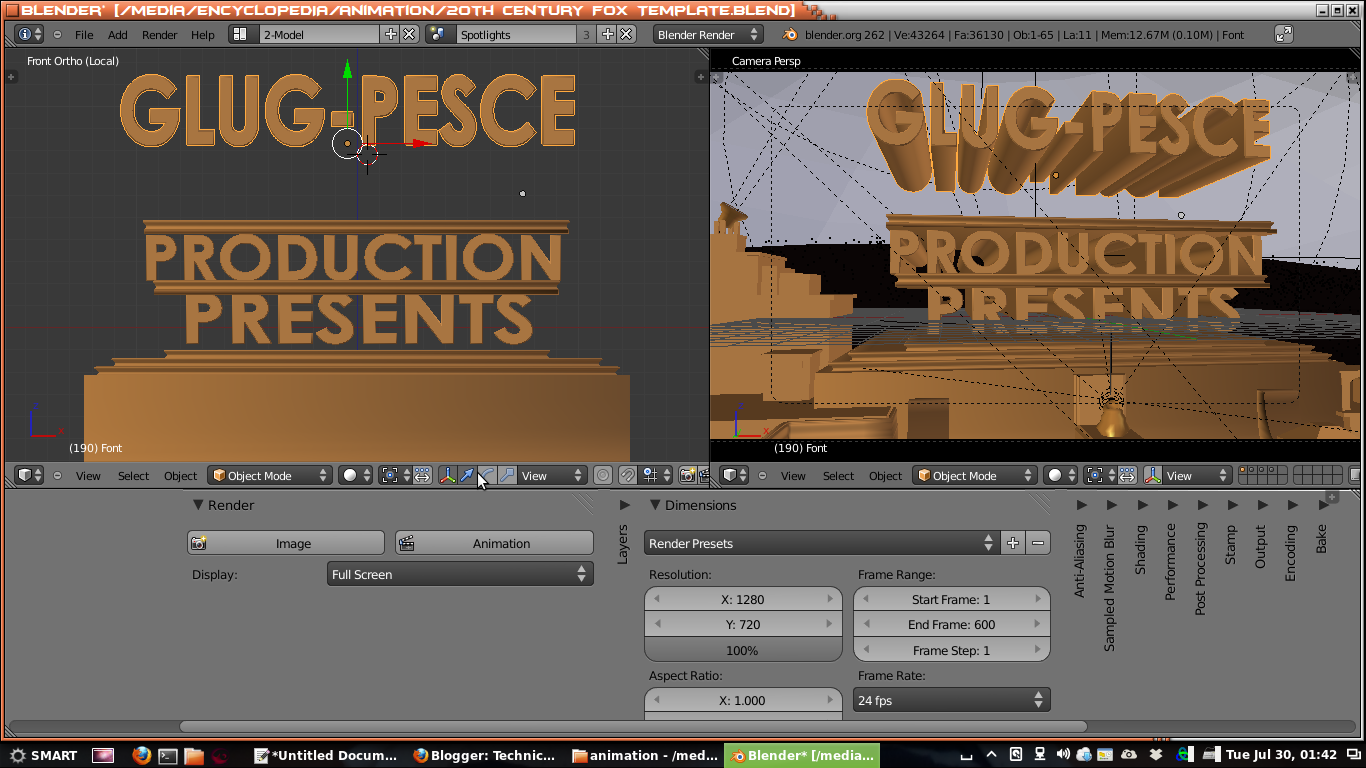Delete the Spotlights scene
The image size is (1366, 768).
[626, 34]
